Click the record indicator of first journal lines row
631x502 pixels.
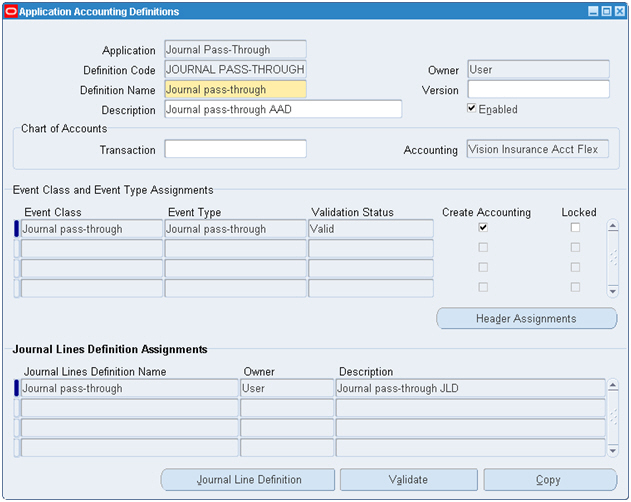click(x=16, y=388)
